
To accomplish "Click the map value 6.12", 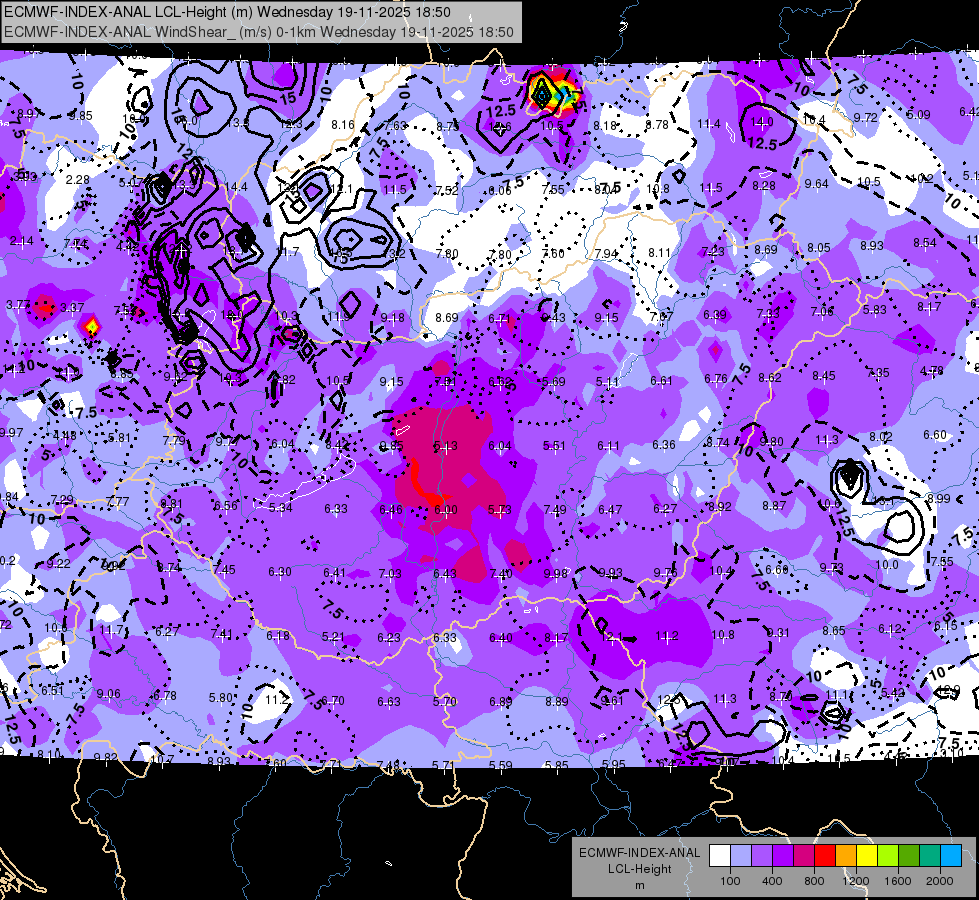I will 890,628.
